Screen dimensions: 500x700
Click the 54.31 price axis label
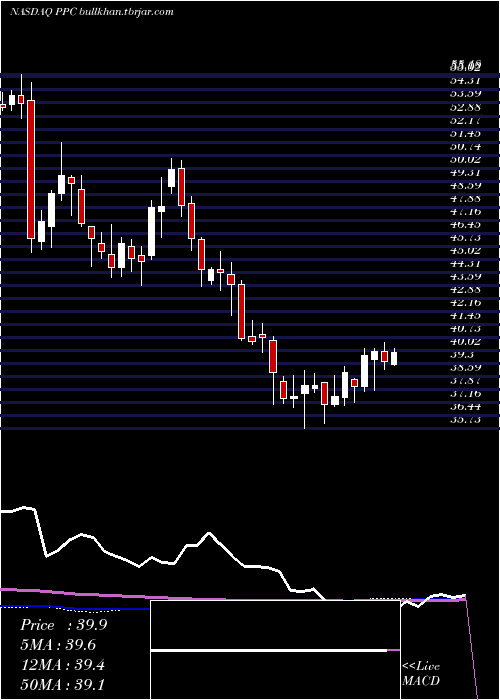tap(465, 81)
